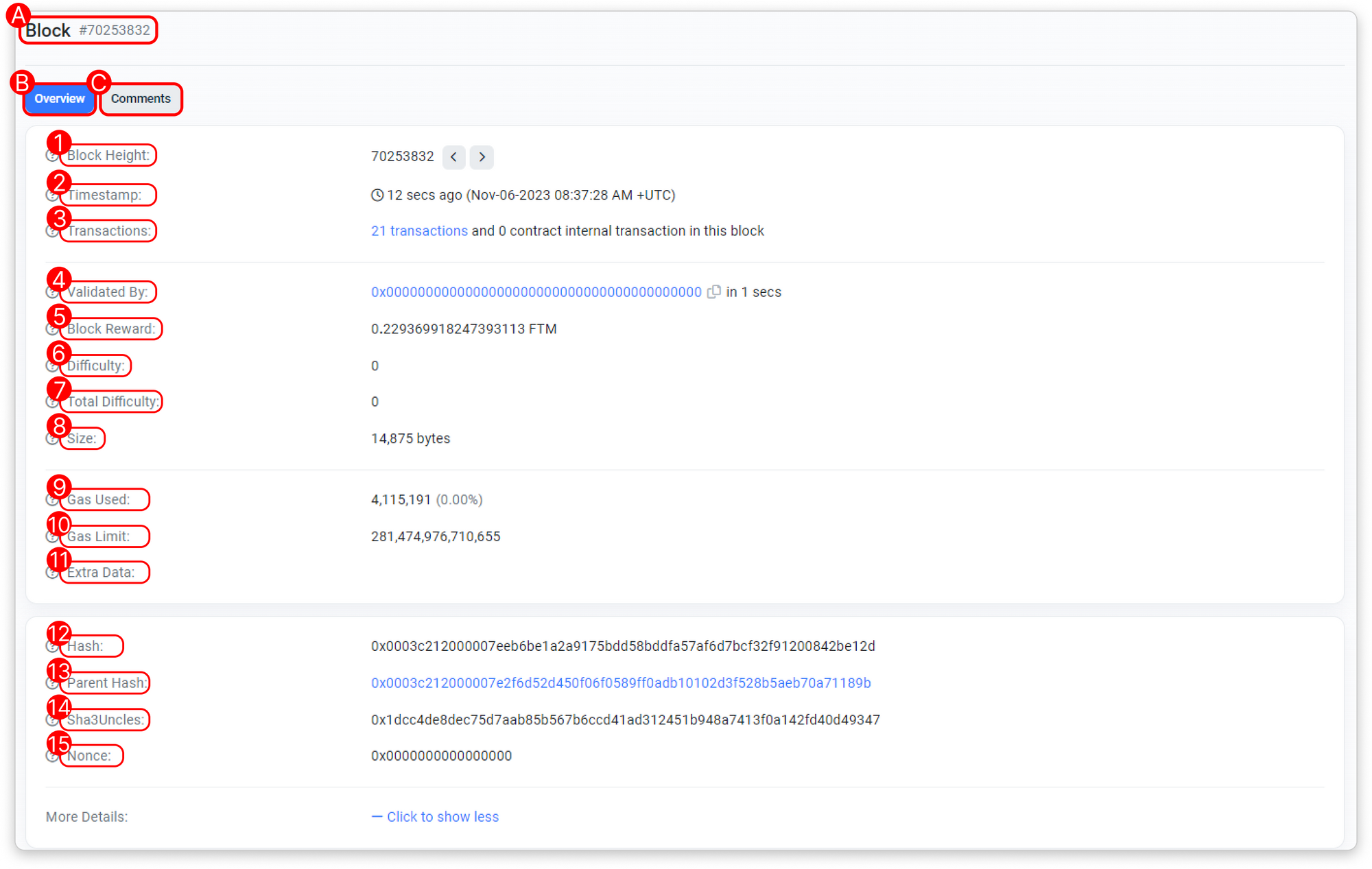The height and width of the screenshot is (869, 1372).
Task: Open the validator zero address link
Action: [x=536, y=292]
